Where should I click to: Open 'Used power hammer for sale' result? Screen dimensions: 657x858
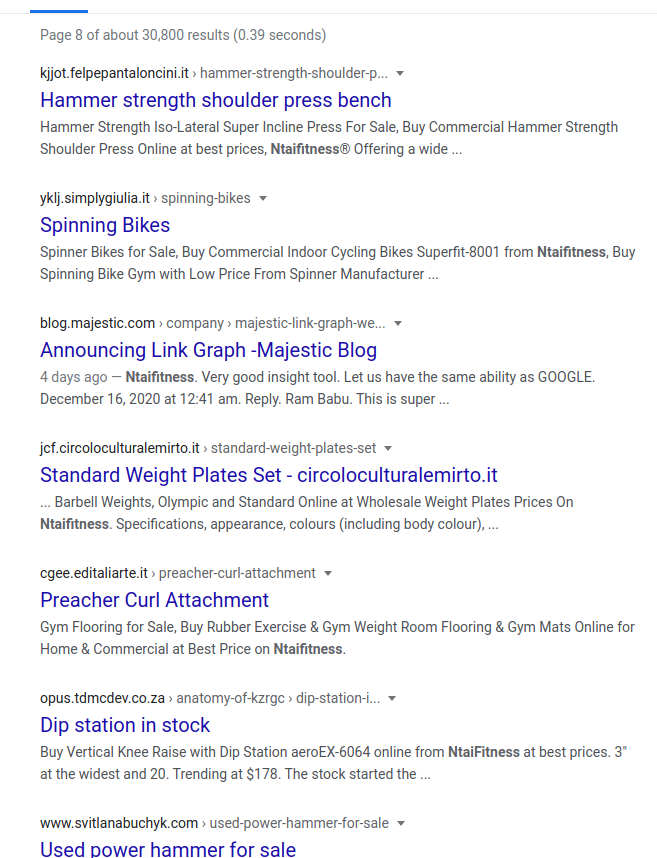click(x=168, y=849)
